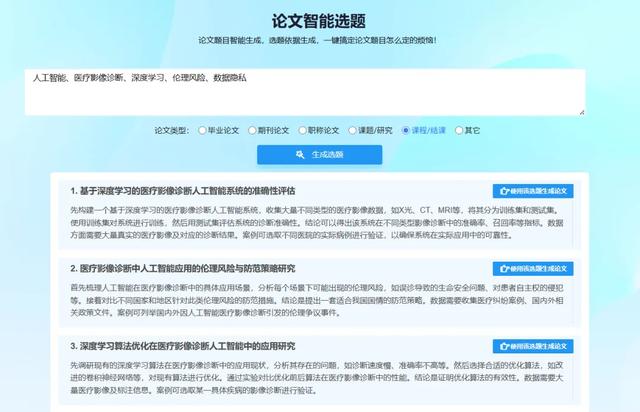Click title 3. 深度学习算法优化在医疗影像诊断人工智能中的应用研究

(182, 346)
